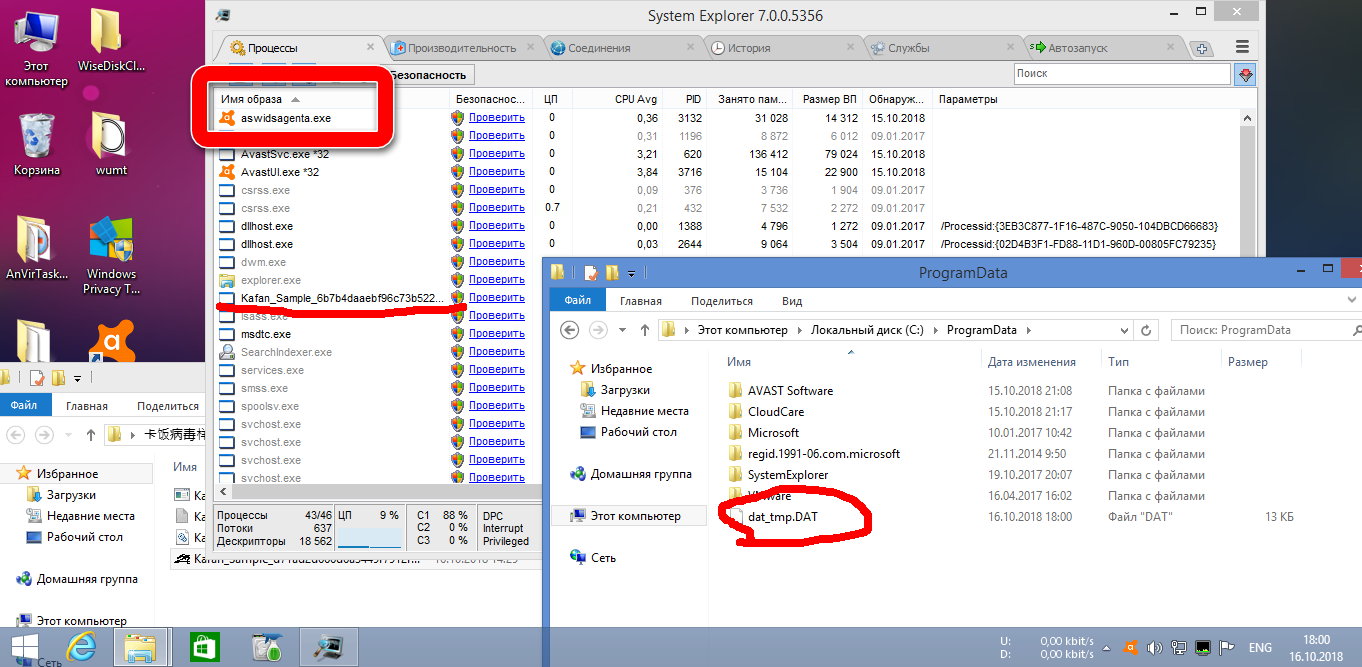Screen dimensions: 1362x667
Task: Select the services.exe process row
Action: [270, 370]
